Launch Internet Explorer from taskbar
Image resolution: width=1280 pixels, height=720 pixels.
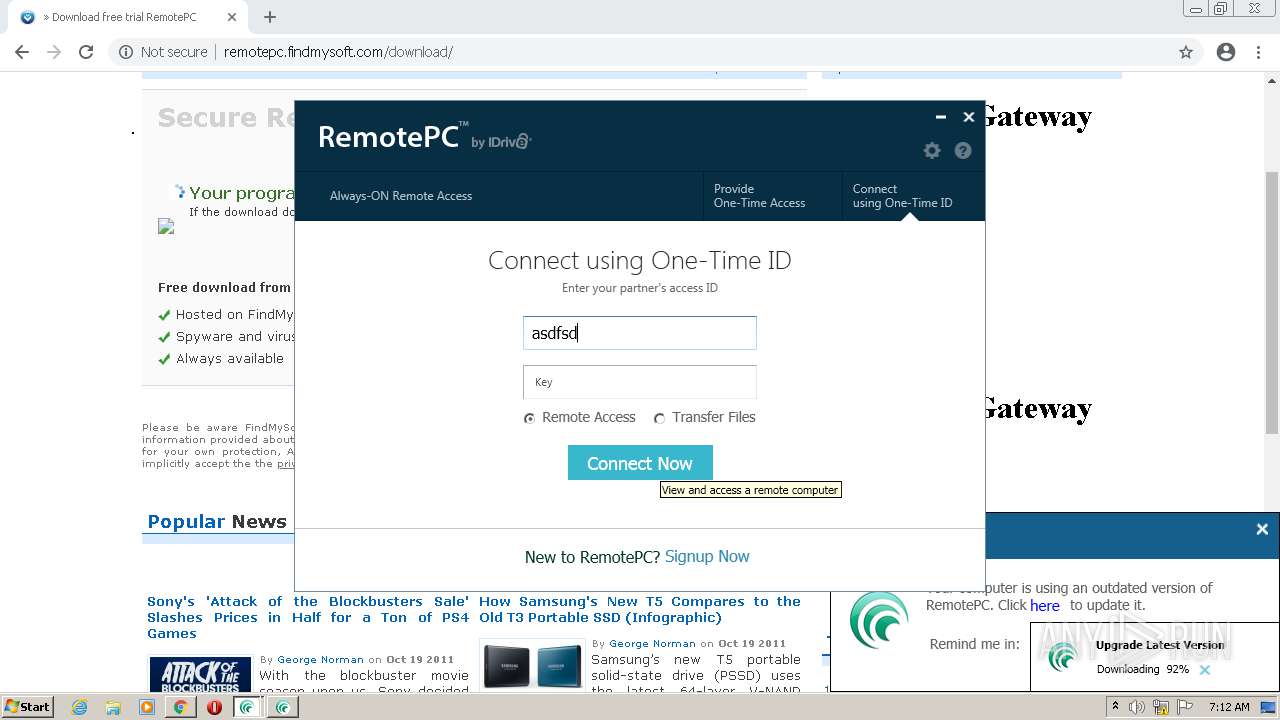[80, 707]
